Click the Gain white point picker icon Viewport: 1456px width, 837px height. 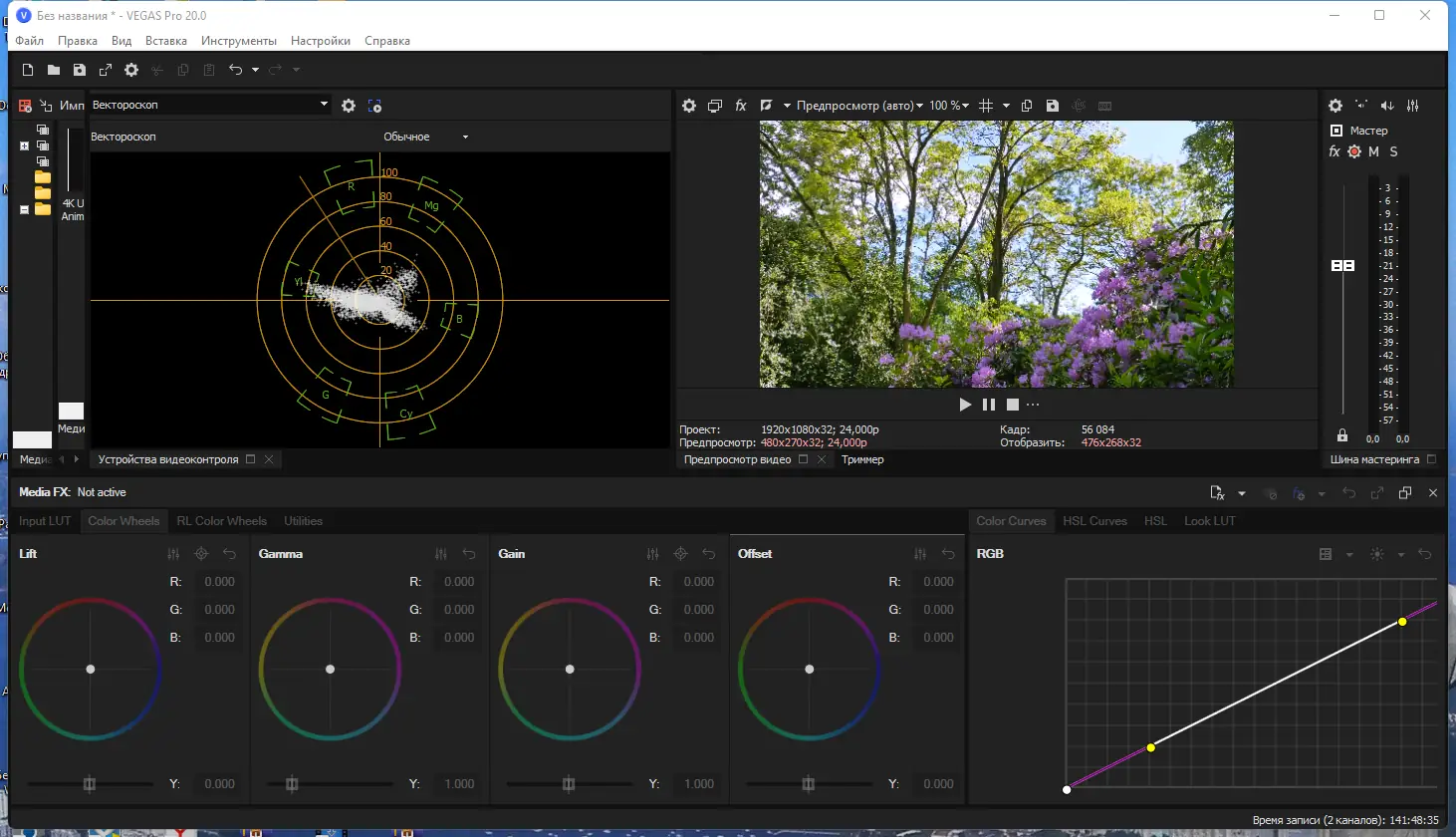pos(681,554)
